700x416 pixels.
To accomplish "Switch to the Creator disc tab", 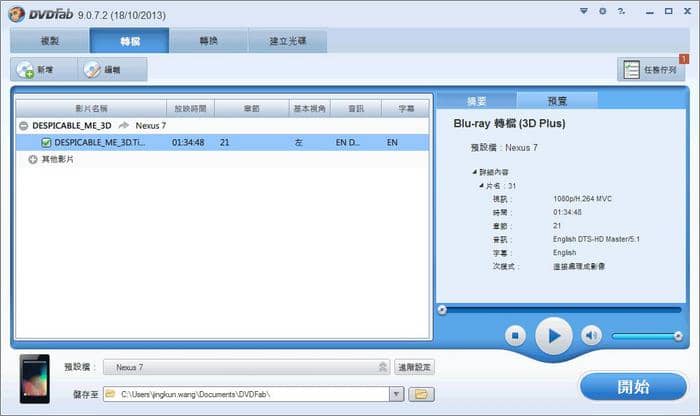I will click(288, 41).
